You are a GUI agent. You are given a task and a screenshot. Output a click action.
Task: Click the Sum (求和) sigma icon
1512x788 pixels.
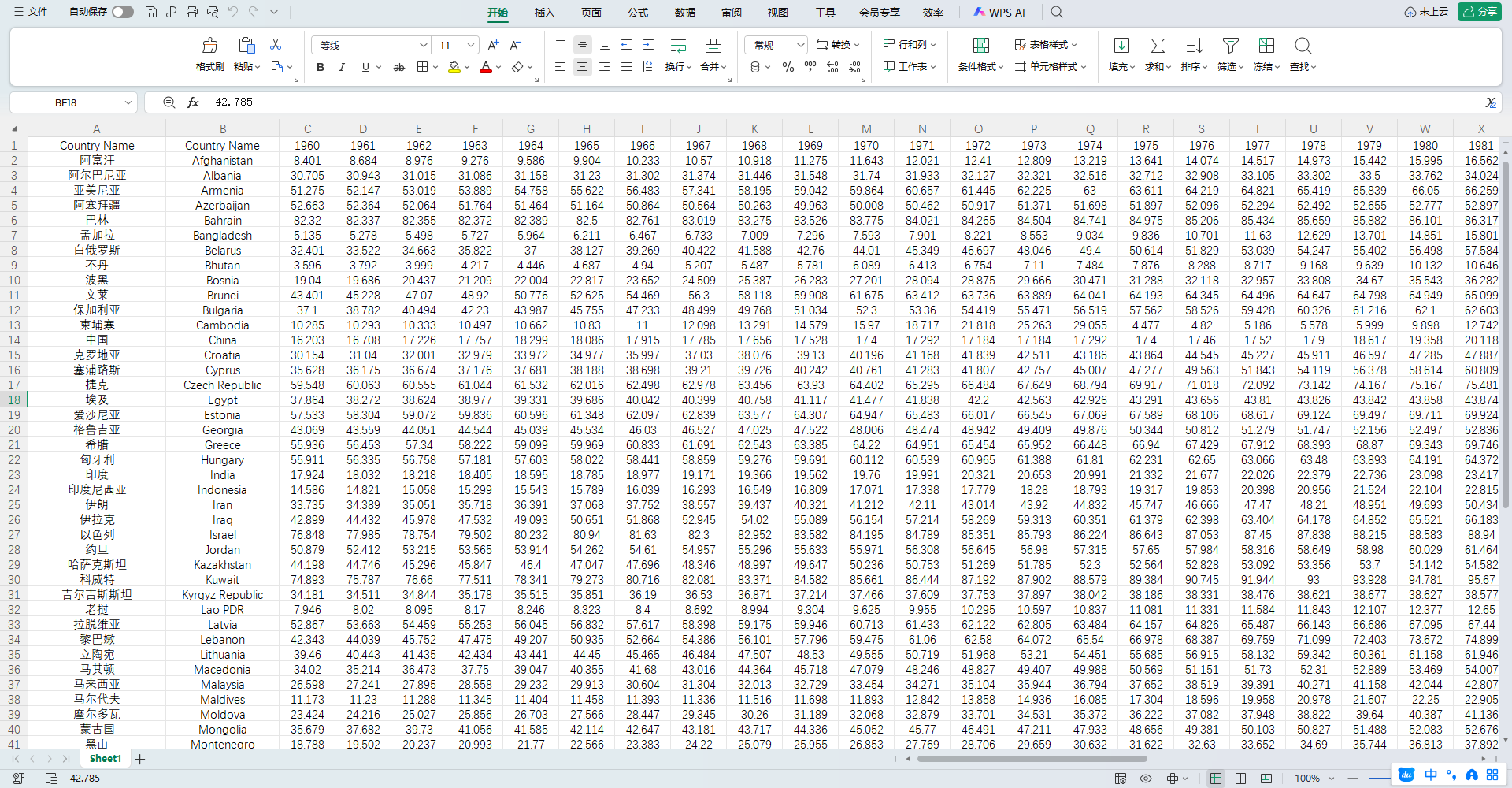coord(1158,46)
